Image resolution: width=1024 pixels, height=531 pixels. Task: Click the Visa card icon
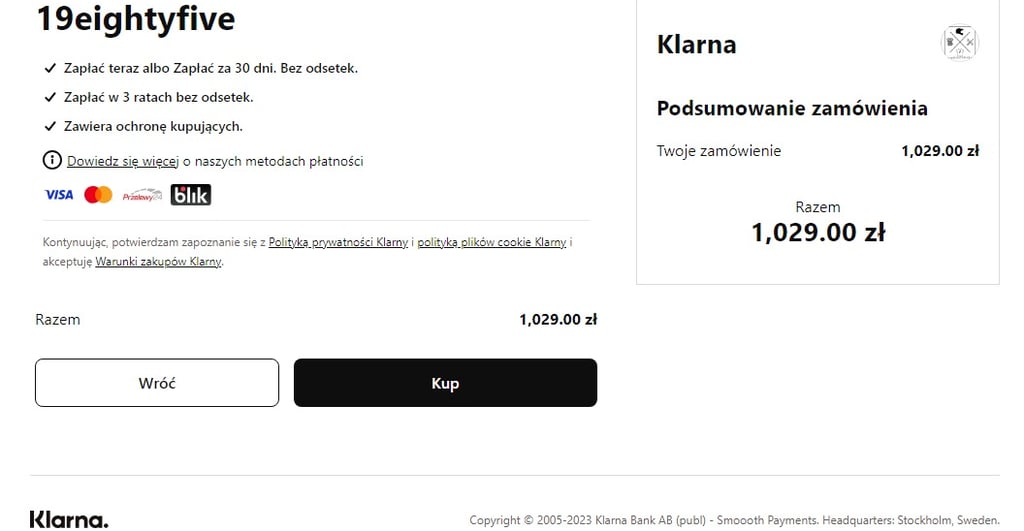[59, 195]
